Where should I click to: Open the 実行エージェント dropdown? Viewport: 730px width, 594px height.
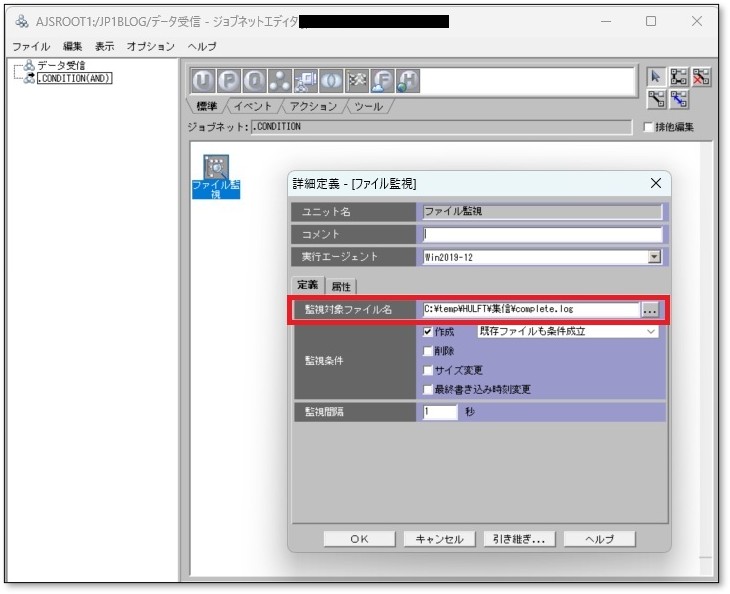[654, 257]
